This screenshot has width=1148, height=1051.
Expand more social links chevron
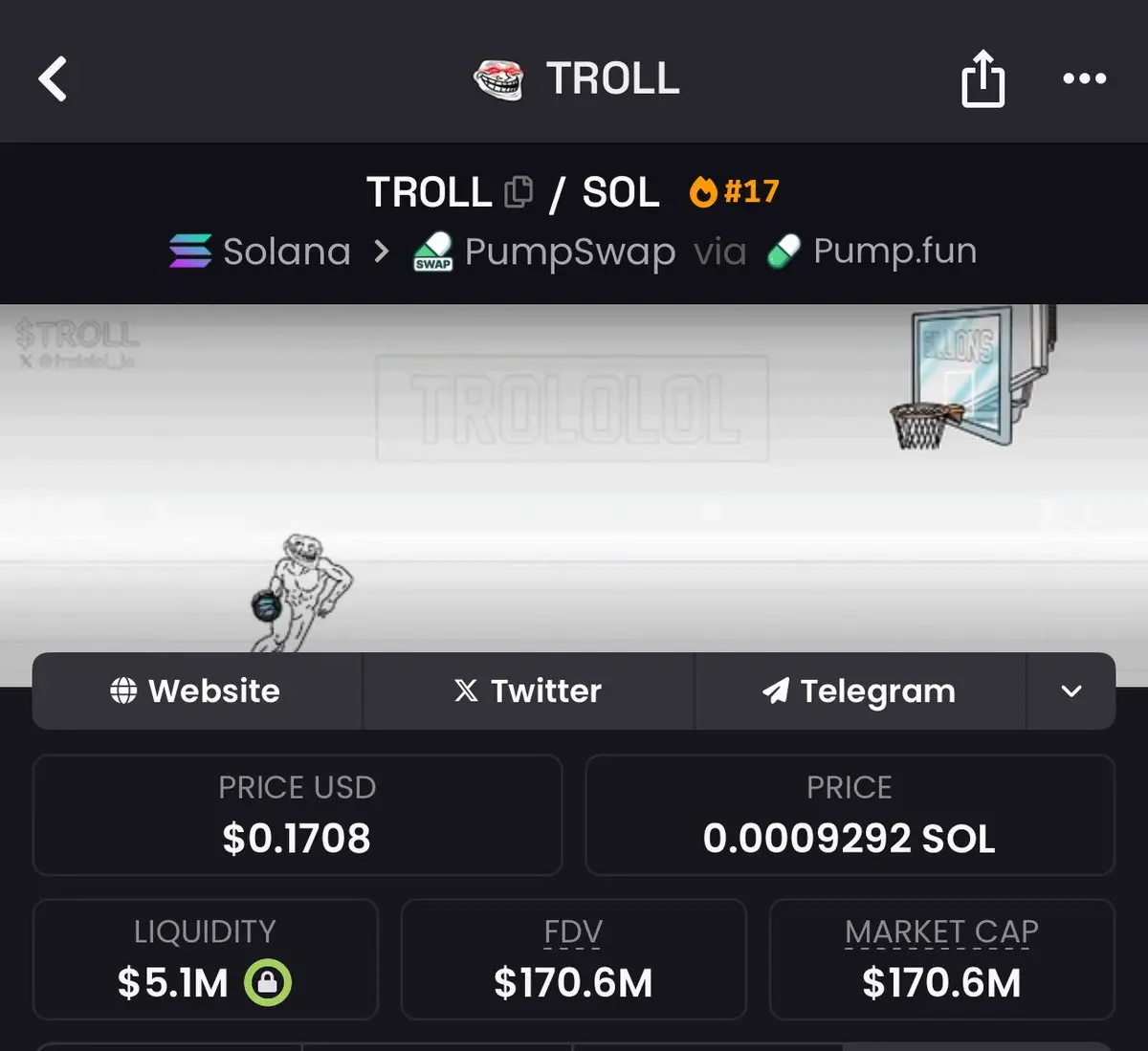(x=1071, y=690)
